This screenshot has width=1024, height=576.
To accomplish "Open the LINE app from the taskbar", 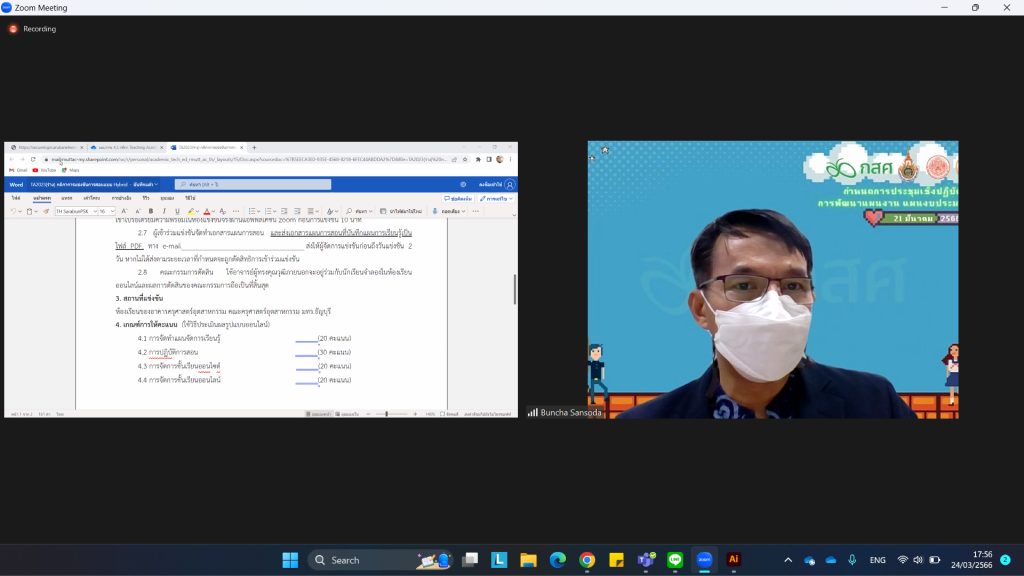I will coord(675,560).
